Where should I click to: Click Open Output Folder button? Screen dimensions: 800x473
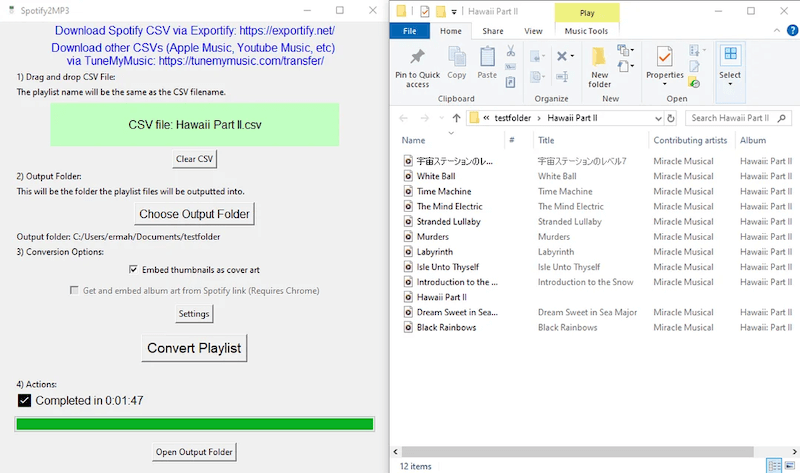coord(194,452)
